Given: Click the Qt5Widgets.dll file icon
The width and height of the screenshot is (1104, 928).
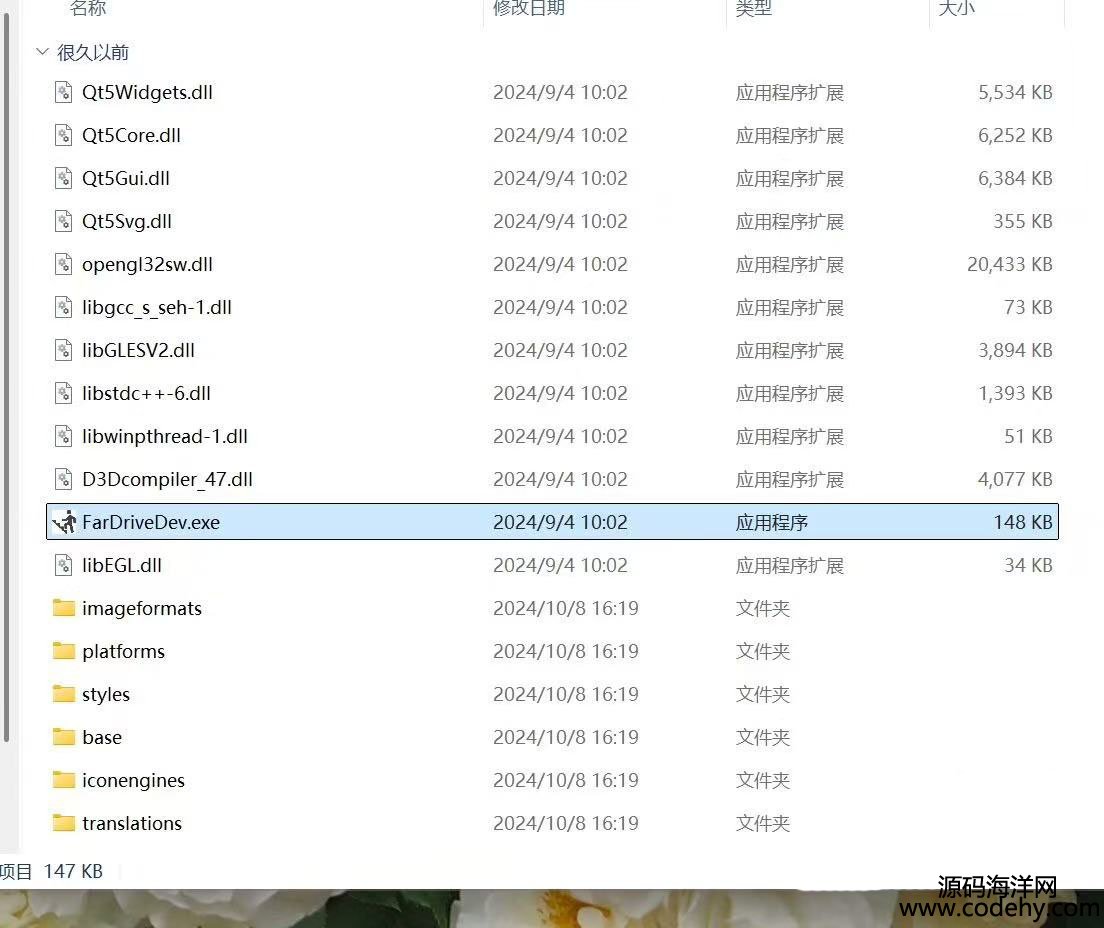Looking at the screenshot, I should coord(63,92).
